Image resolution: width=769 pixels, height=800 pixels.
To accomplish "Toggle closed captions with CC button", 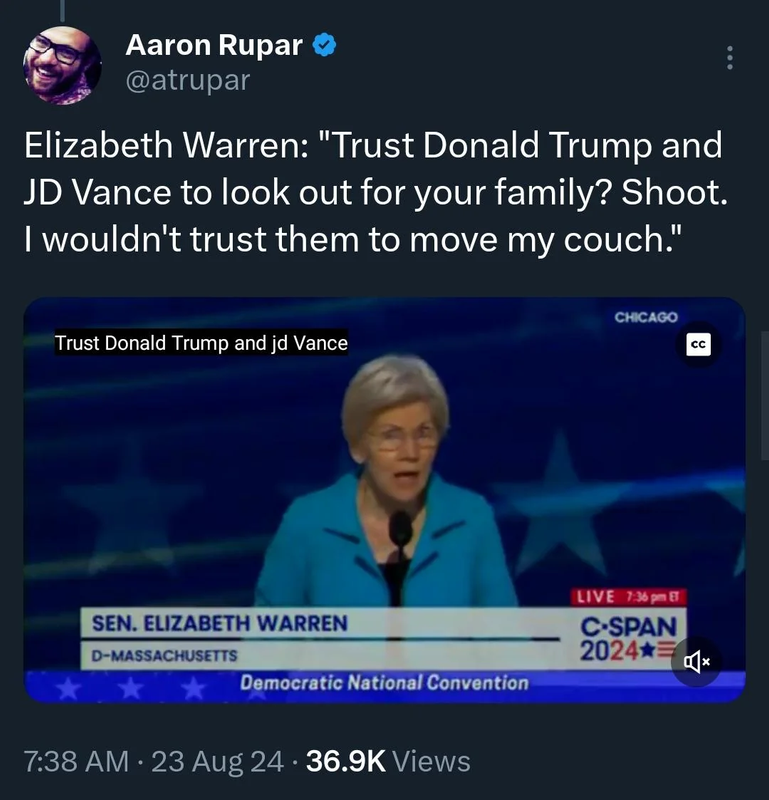I will tap(698, 344).
